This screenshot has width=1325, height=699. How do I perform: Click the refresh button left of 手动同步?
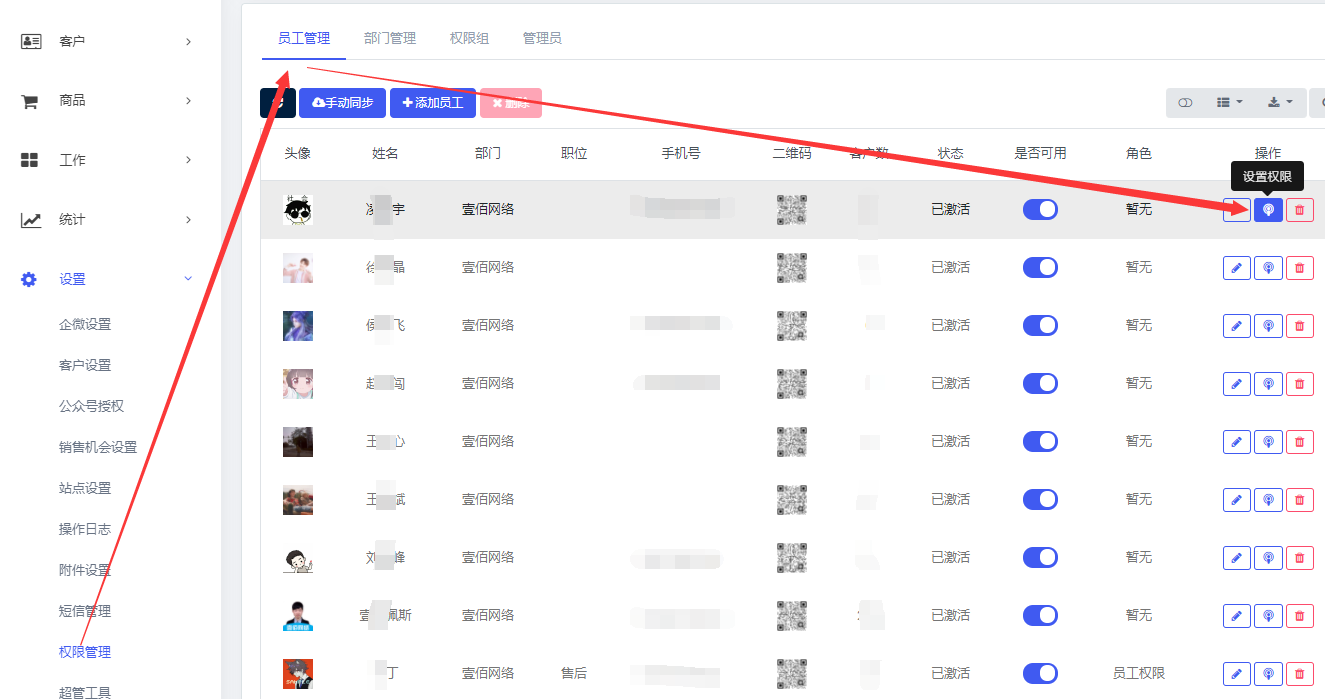click(278, 103)
